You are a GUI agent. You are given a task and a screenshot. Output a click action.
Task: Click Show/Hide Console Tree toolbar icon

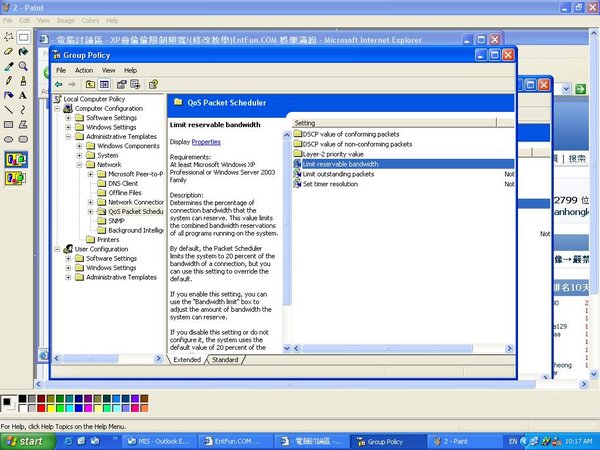[x=104, y=84]
